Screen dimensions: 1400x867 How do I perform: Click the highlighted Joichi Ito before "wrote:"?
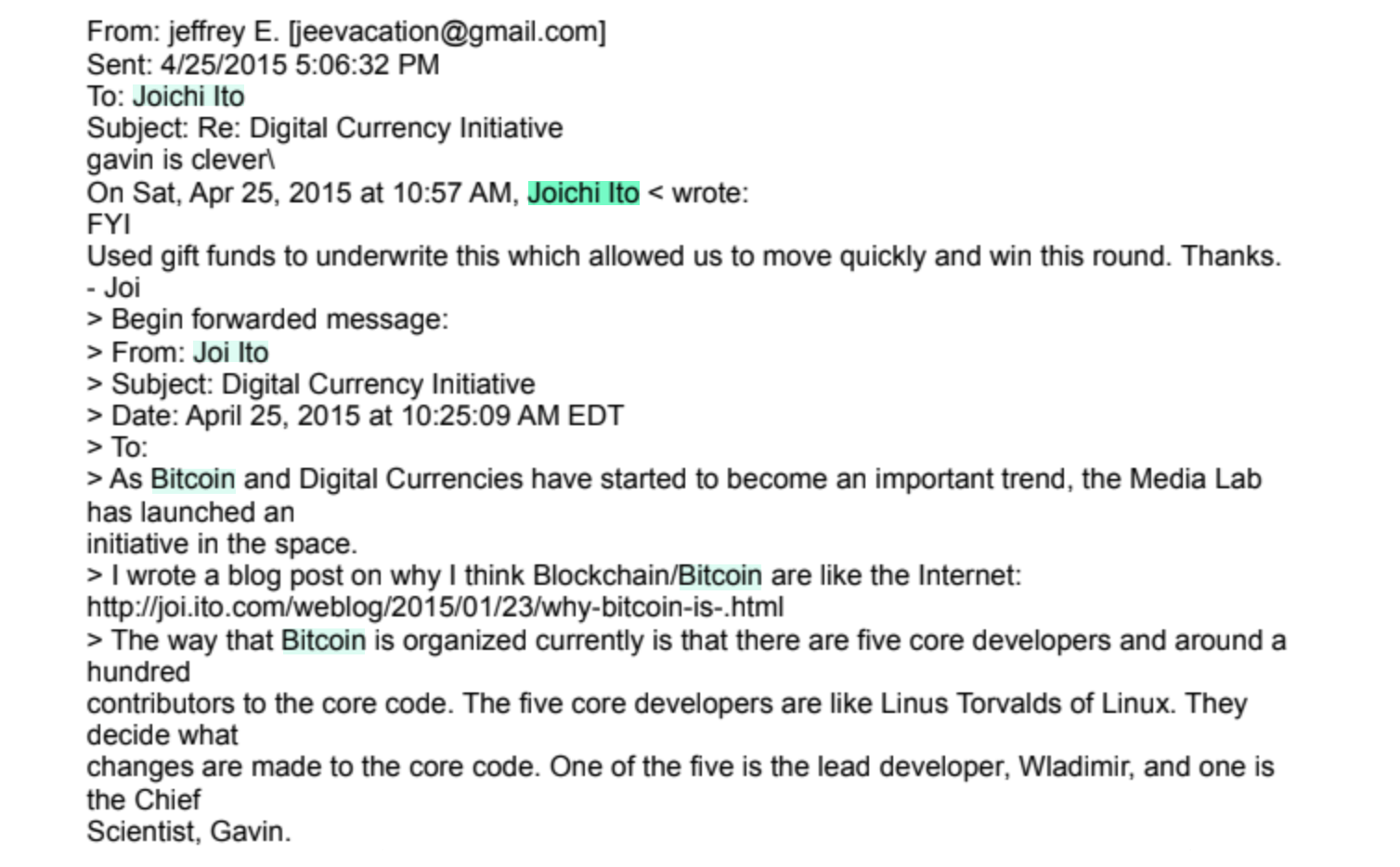click(x=583, y=193)
